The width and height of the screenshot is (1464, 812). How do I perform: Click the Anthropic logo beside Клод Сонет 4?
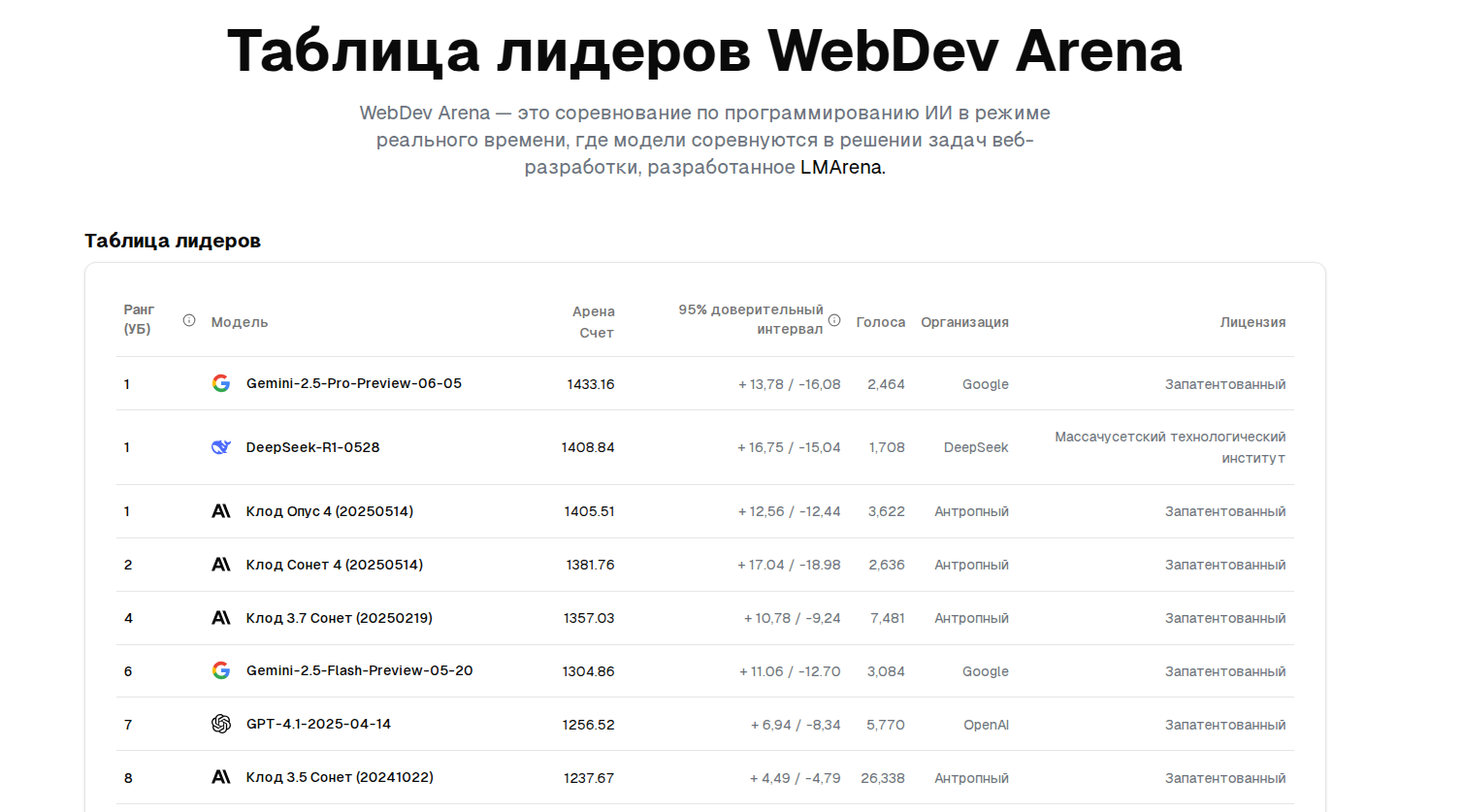tap(221, 565)
